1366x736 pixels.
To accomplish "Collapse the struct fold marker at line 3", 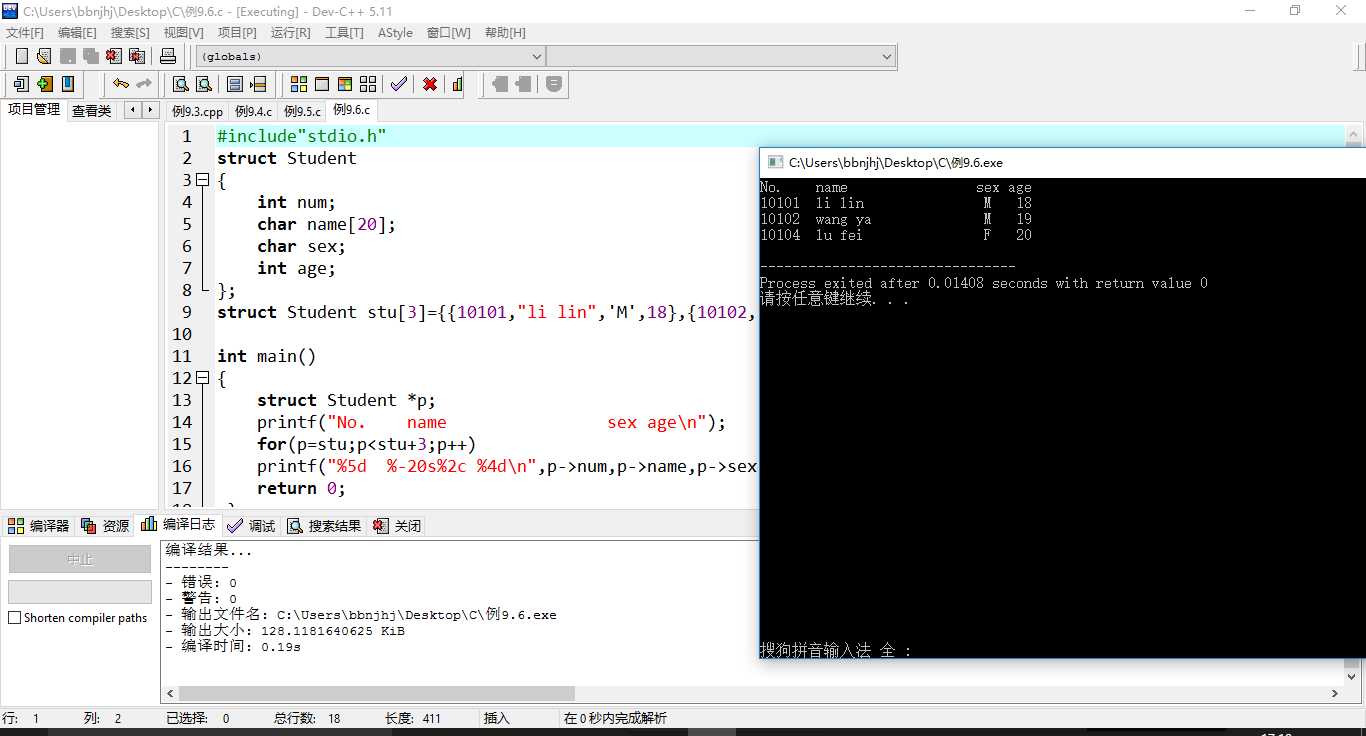I will 203,180.
